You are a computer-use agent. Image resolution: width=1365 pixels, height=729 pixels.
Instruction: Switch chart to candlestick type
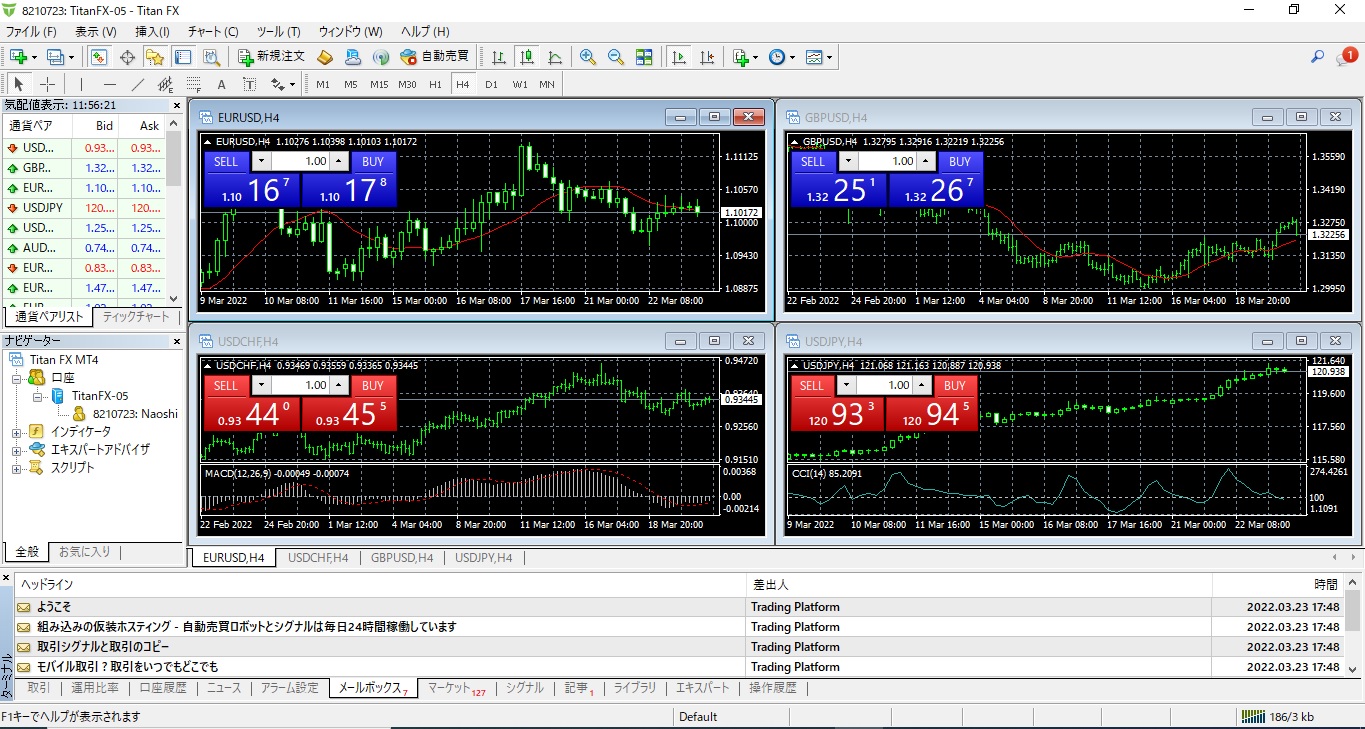click(x=526, y=57)
